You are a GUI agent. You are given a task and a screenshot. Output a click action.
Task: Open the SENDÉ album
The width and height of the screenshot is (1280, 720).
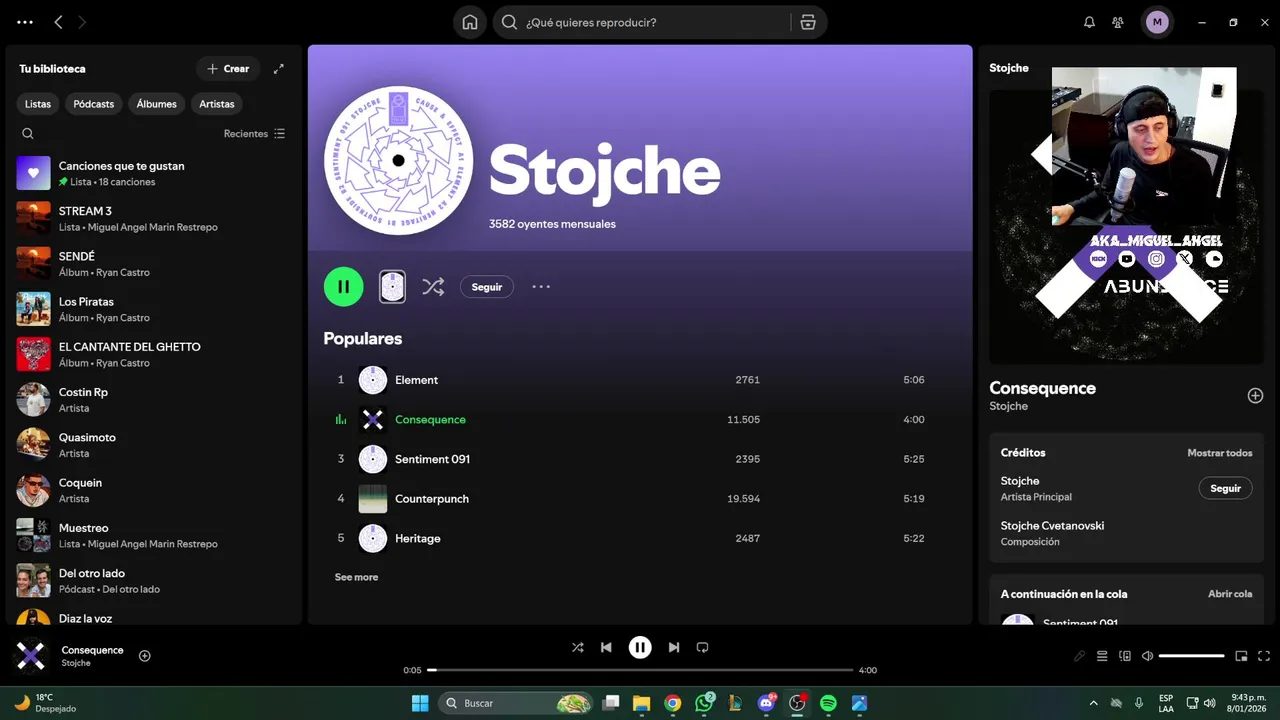click(155, 263)
